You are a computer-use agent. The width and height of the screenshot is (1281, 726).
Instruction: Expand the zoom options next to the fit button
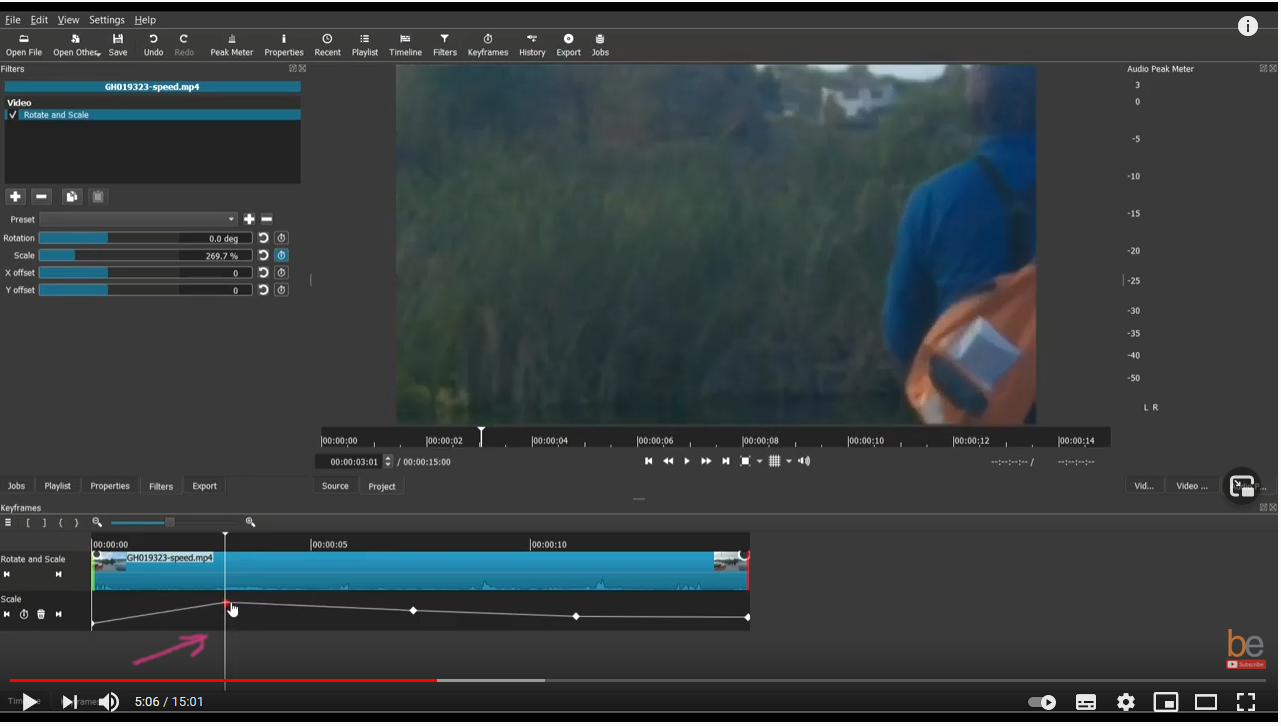(x=760, y=461)
